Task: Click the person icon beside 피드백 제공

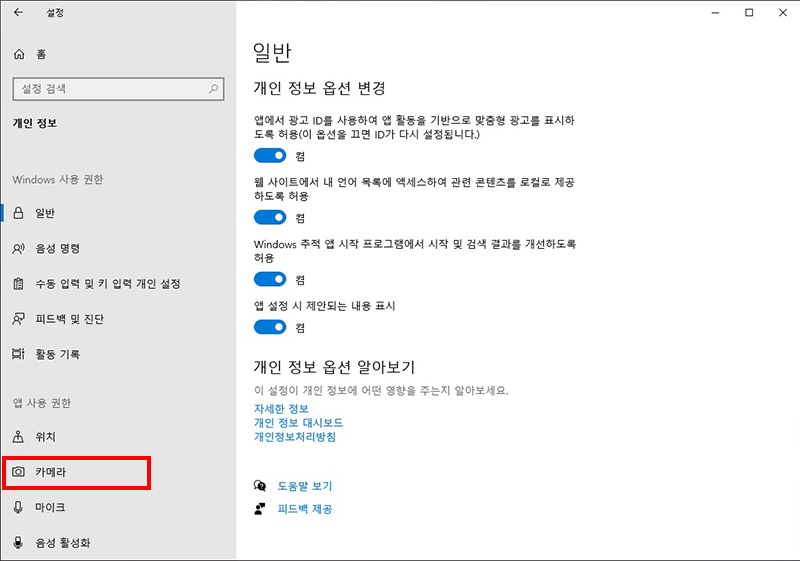Action: click(x=260, y=508)
